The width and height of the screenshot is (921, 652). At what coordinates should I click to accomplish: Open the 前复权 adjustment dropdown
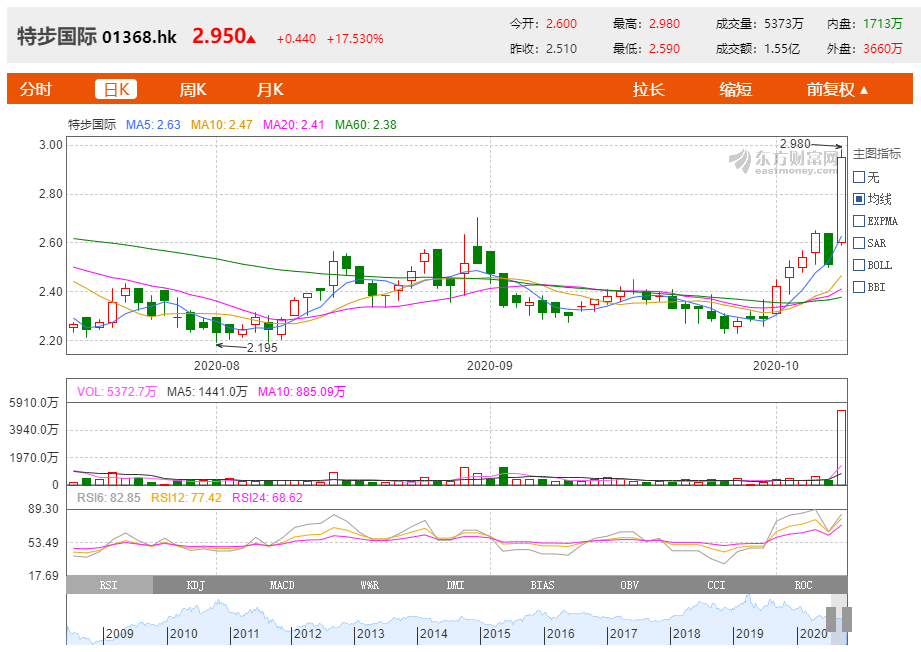pyautogui.click(x=837, y=89)
